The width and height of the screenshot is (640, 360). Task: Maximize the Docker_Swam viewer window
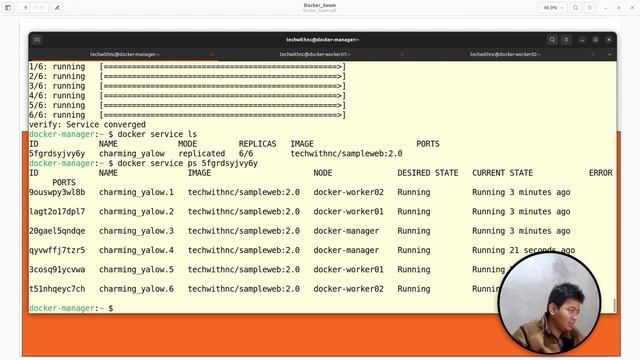(x=619, y=8)
